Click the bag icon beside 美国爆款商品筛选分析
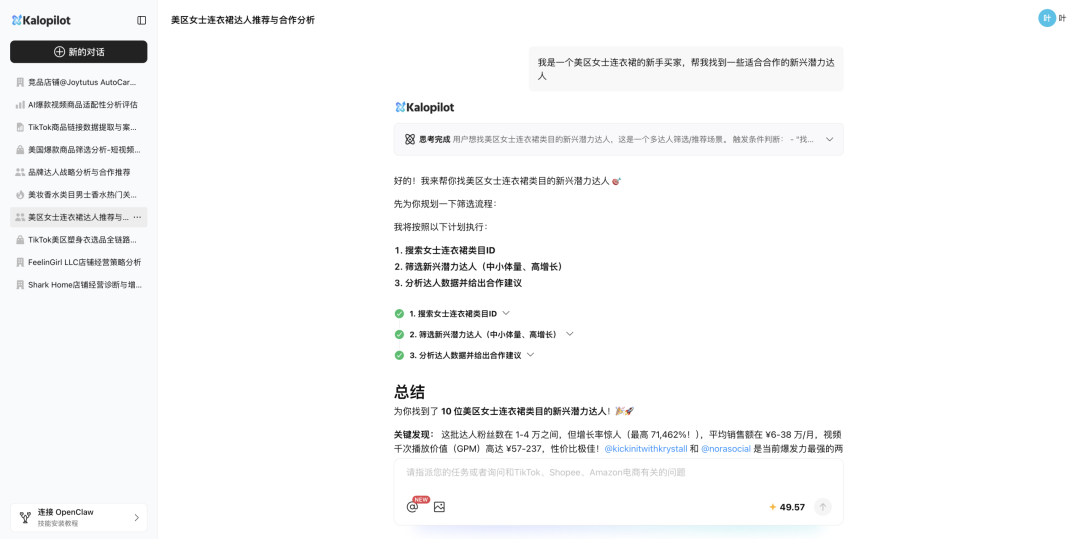Image resolution: width=1080 pixels, height=539 pixels. coord(20,149)
